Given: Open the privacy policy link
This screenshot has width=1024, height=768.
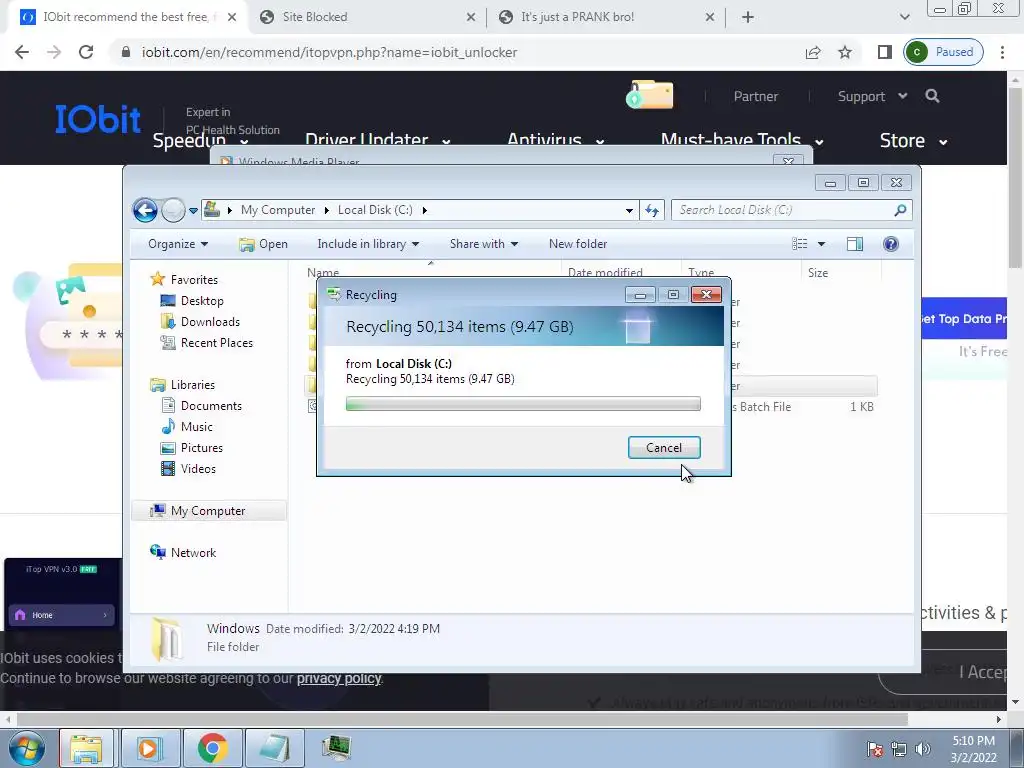Looking at the screenshot, I should pyautogui.click(x=339, y=679).
